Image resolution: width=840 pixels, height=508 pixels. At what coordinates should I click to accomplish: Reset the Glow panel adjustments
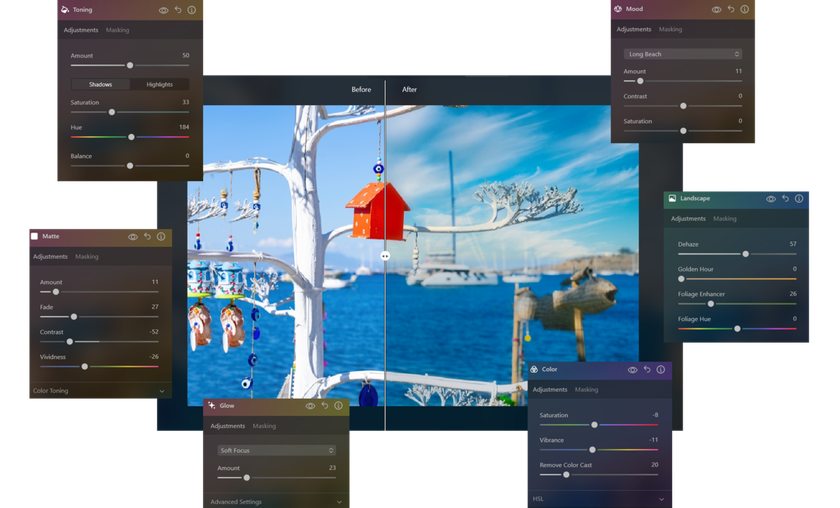pyautogui.click(x=325, y=406)
